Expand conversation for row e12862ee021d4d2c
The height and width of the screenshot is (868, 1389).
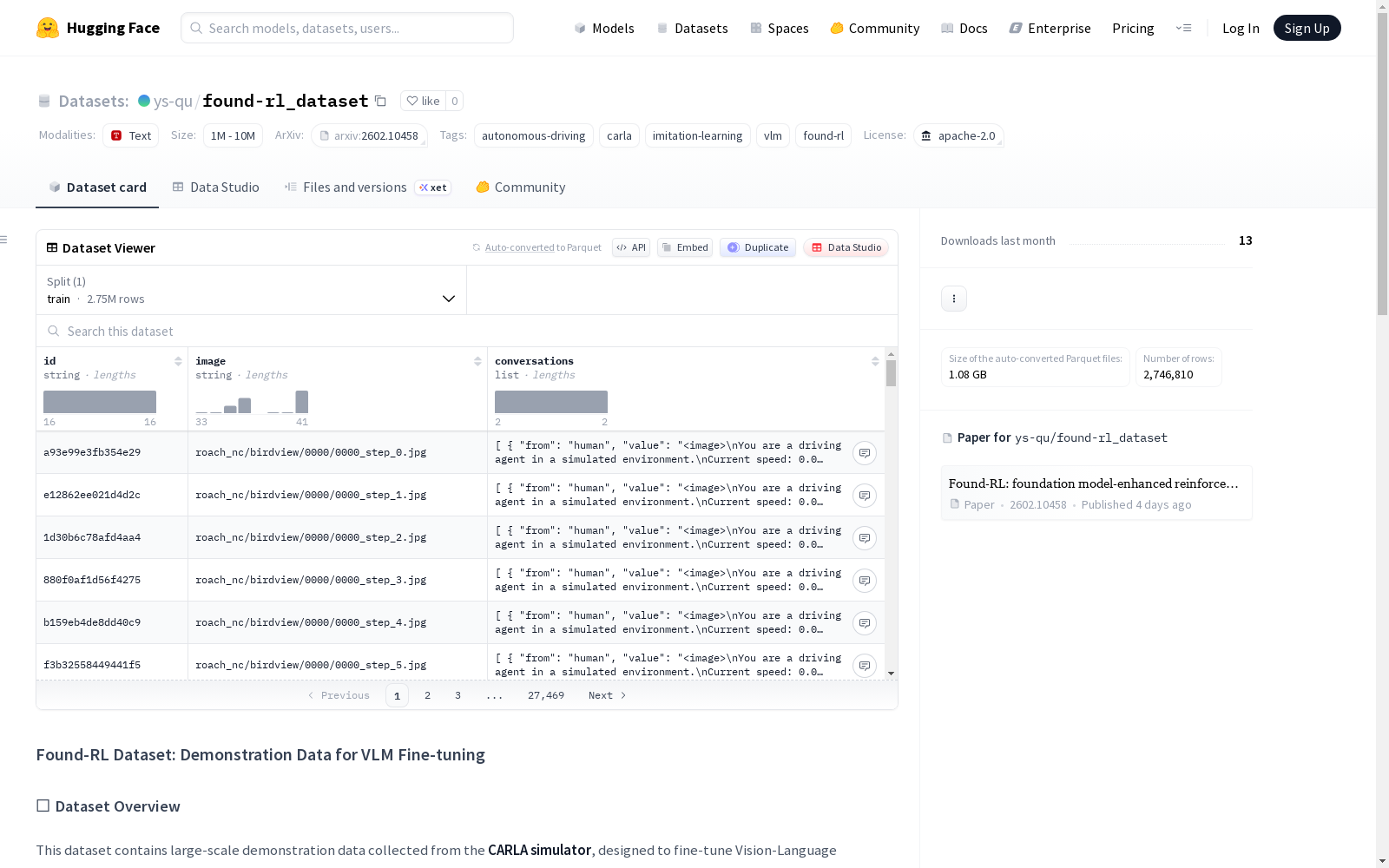pos(865,496)
